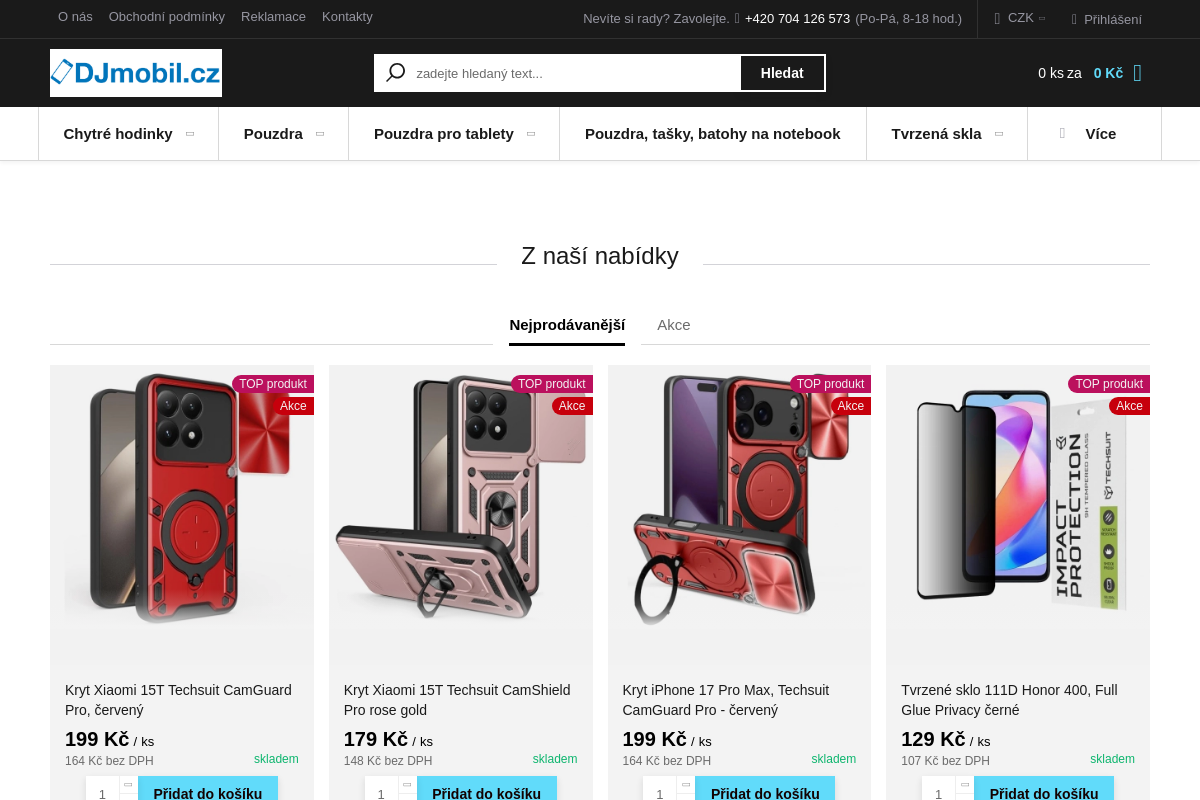
Task: Open the Honor 400 tempered glass thumbnail
Action: click(x=1018, y=500)
